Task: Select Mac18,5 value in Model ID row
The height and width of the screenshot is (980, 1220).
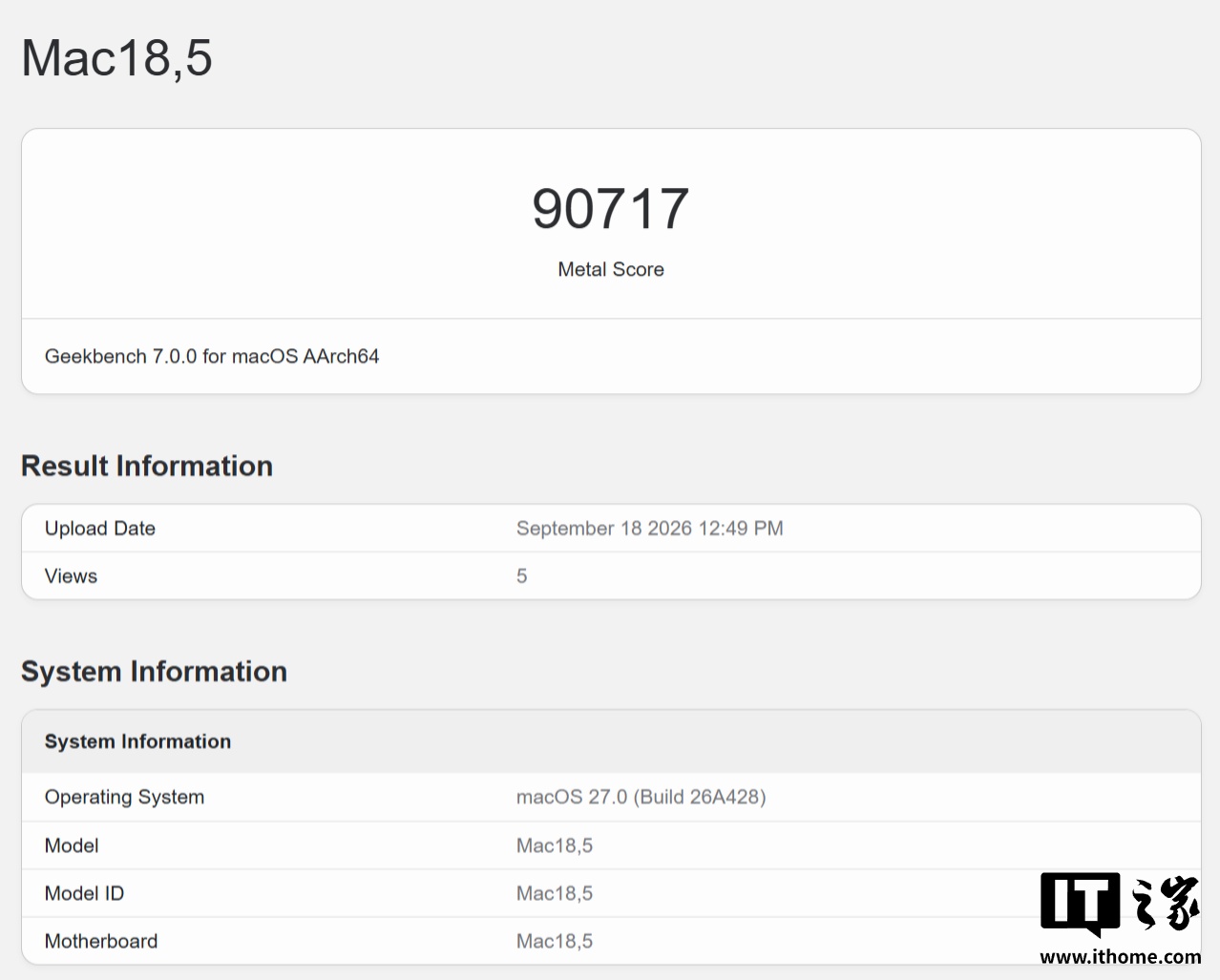Action: point(555,894)
